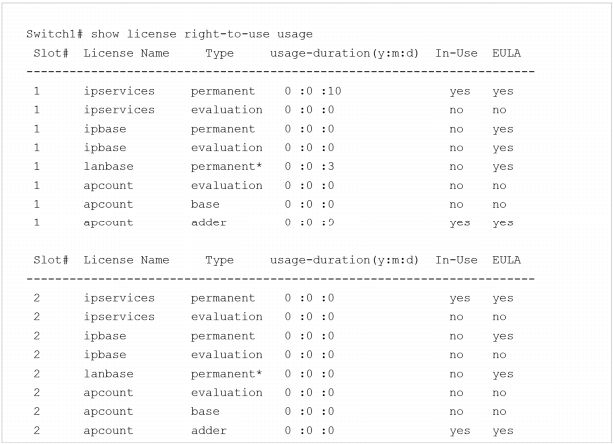
Task: Click the second 'In-Use' column header
Action: (x=456, y=260)
